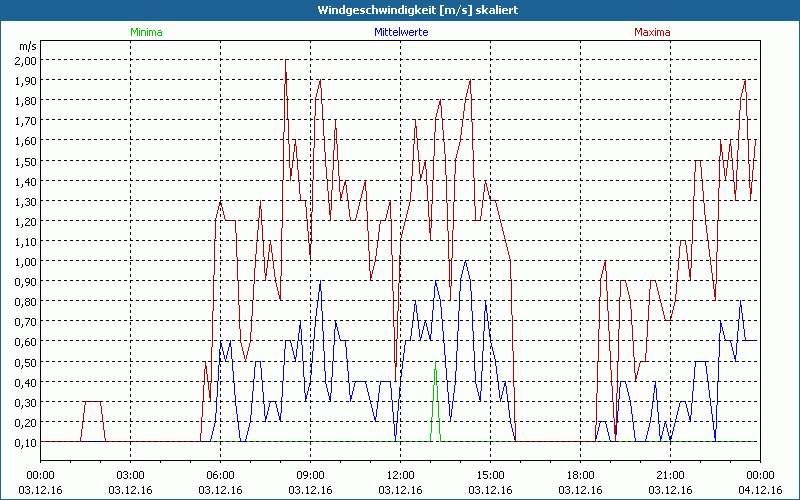The image size is (800, 500).
Task: Select the 18:00 time axis label
Action: click(580, 475)
